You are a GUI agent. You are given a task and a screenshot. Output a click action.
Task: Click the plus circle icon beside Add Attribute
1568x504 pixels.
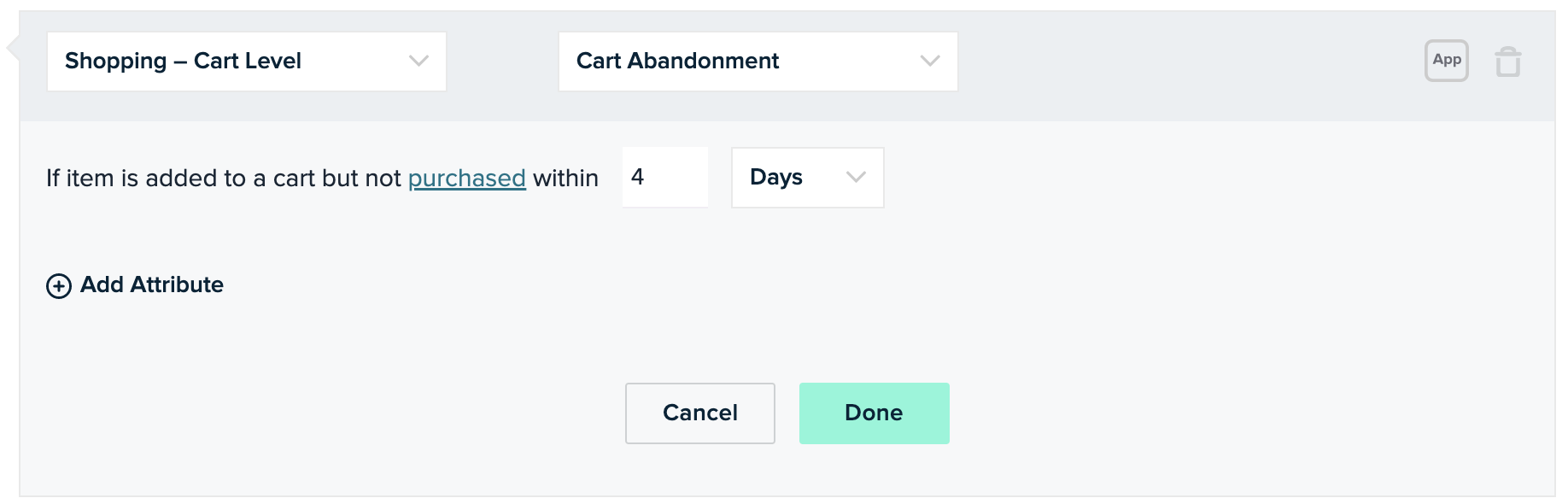click(x=59, y=286)
